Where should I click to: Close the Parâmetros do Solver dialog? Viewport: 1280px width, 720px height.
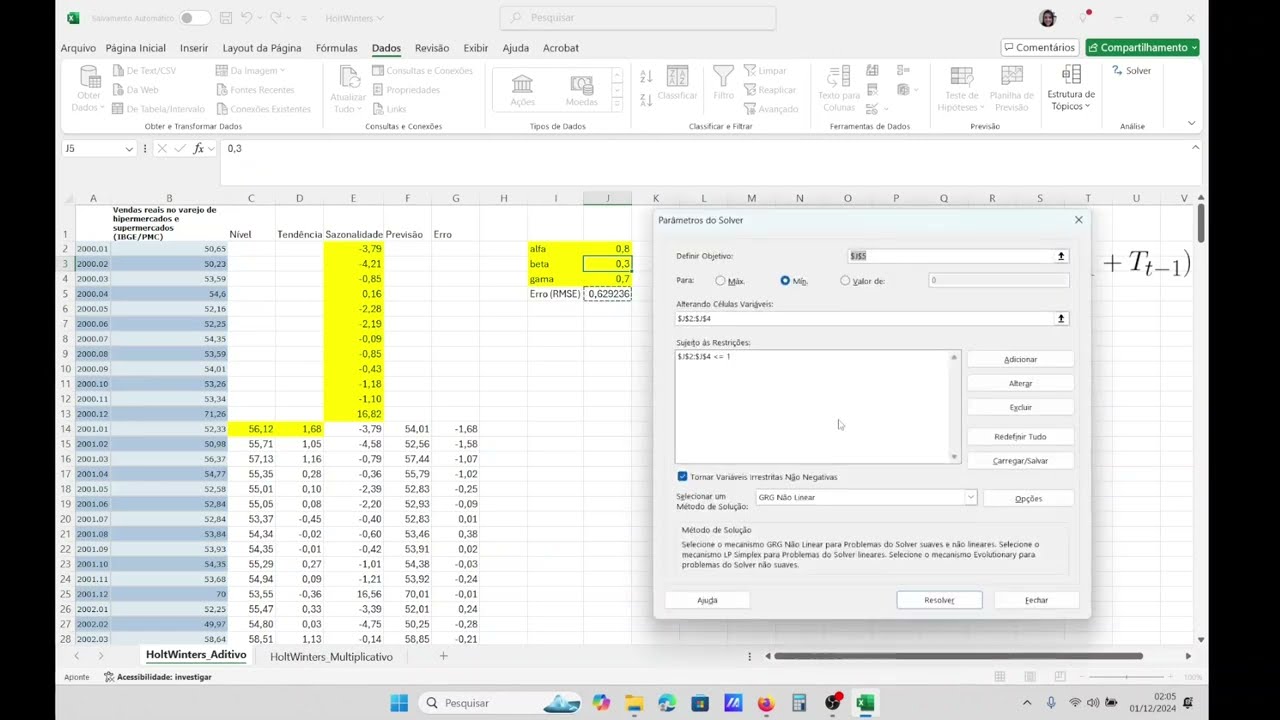(x=1078, y=220)
